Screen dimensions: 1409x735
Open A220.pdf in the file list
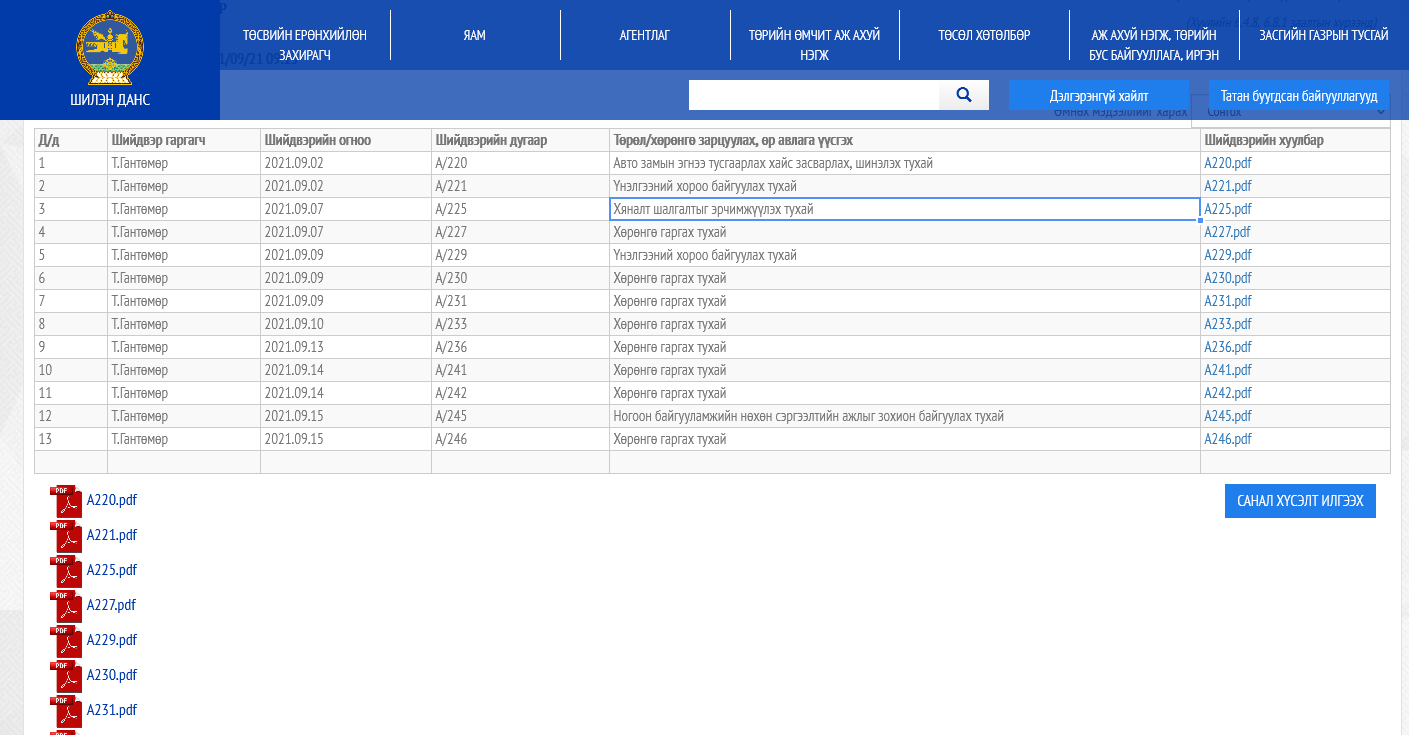[112, 500]
